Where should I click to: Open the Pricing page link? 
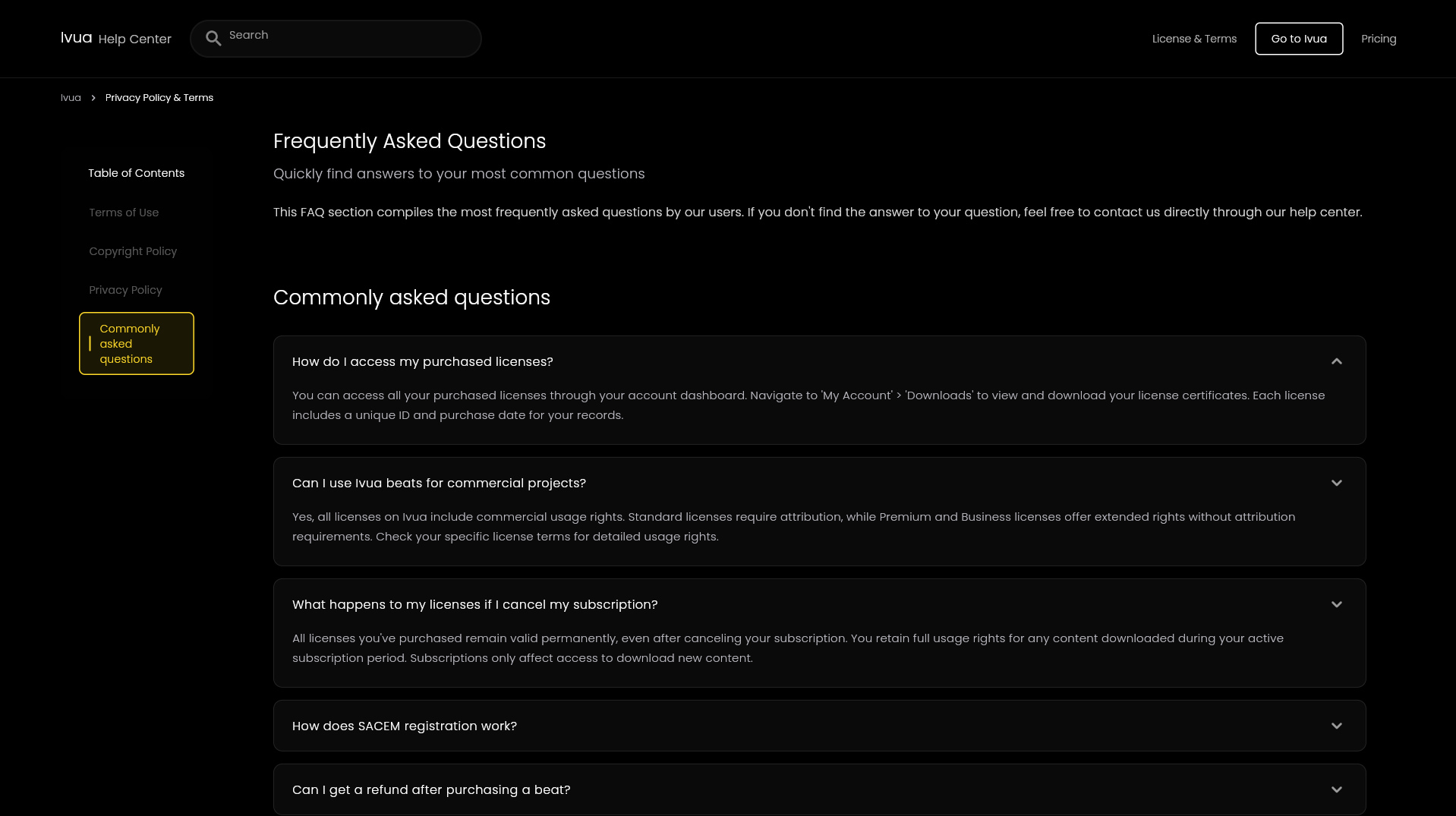point(1379,39)
